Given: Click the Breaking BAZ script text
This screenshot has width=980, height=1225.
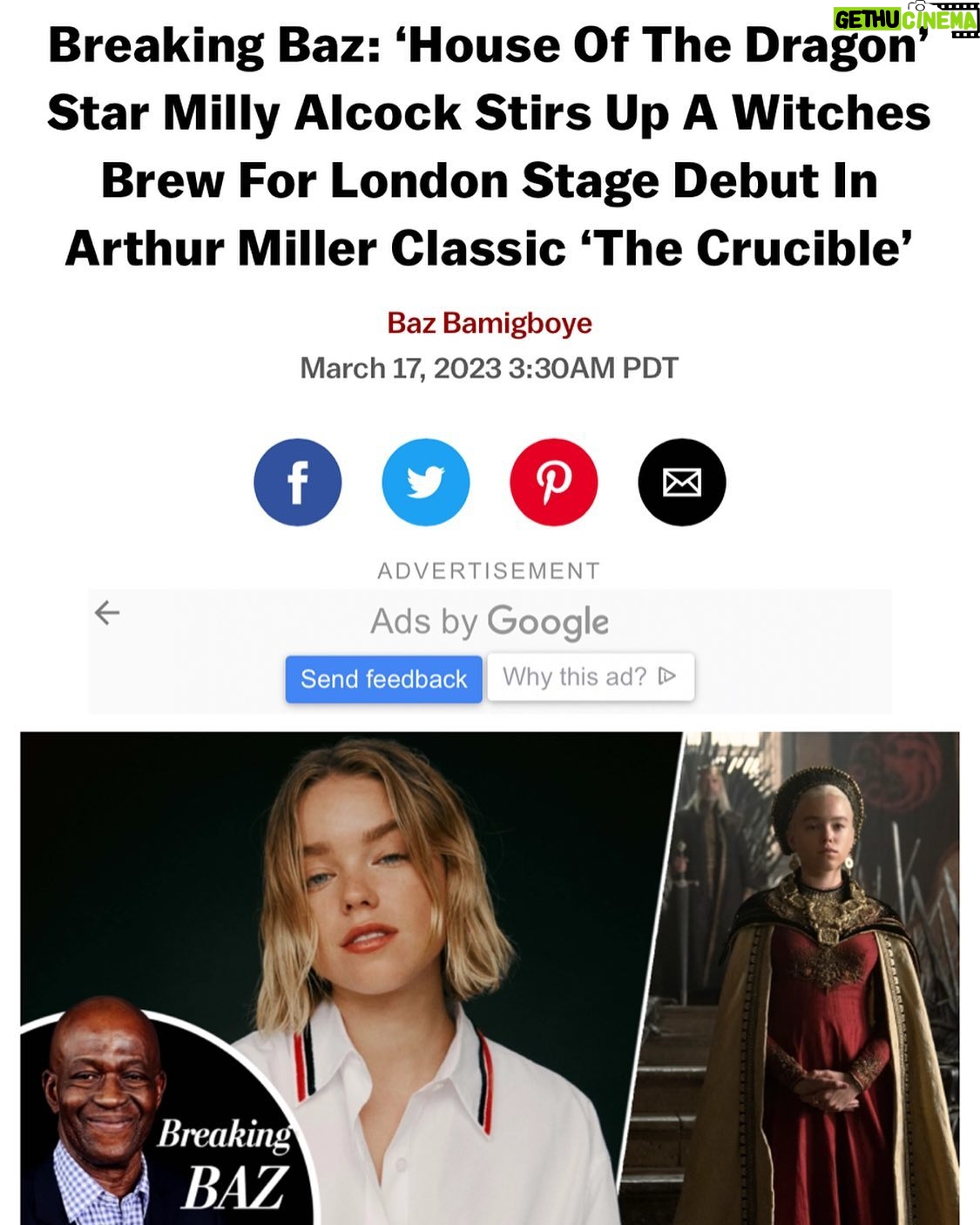Looking at the screenshot, I should pos(225,1163).
